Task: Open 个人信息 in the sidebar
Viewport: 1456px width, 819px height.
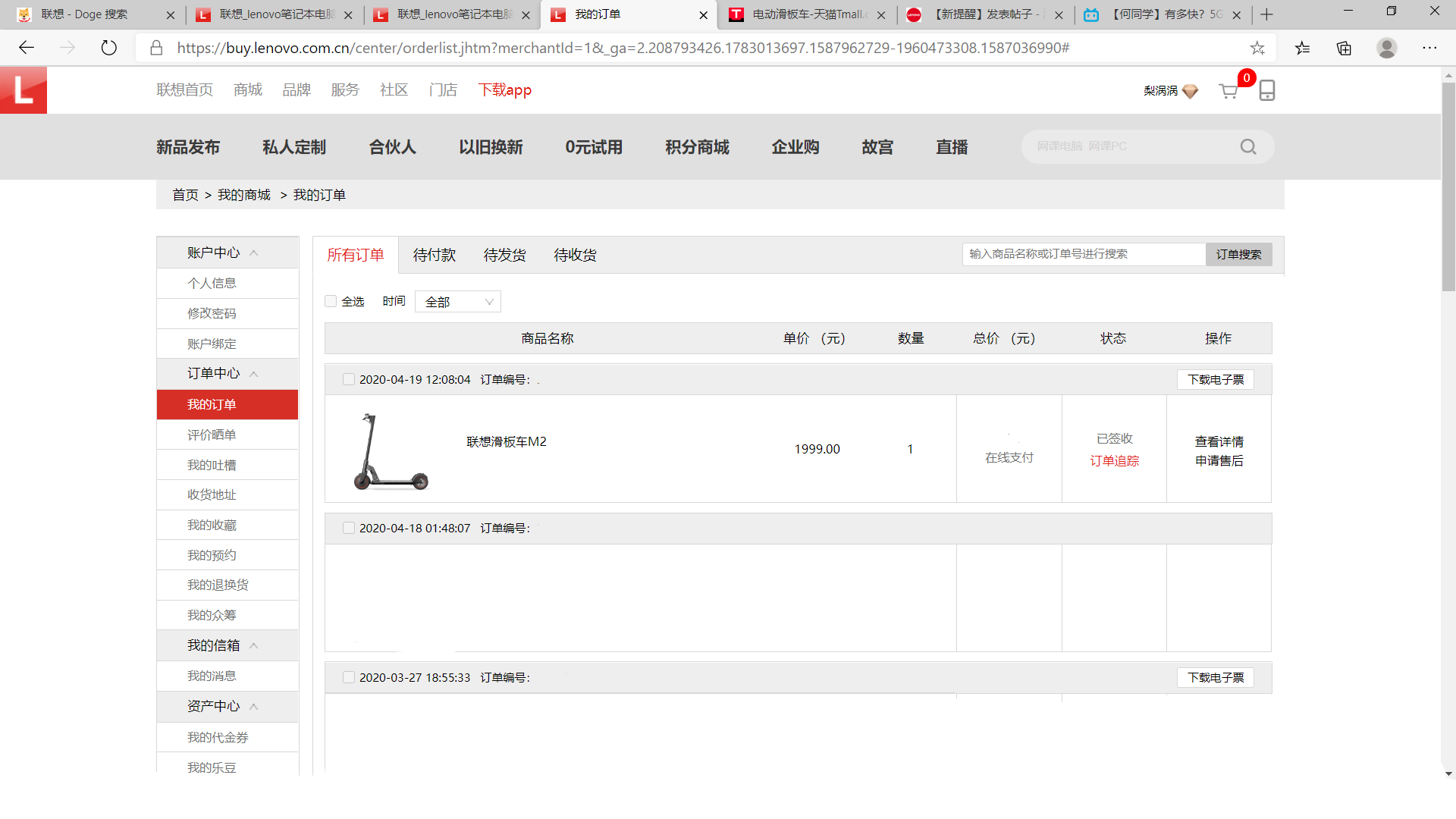Action: pos(212,283)
